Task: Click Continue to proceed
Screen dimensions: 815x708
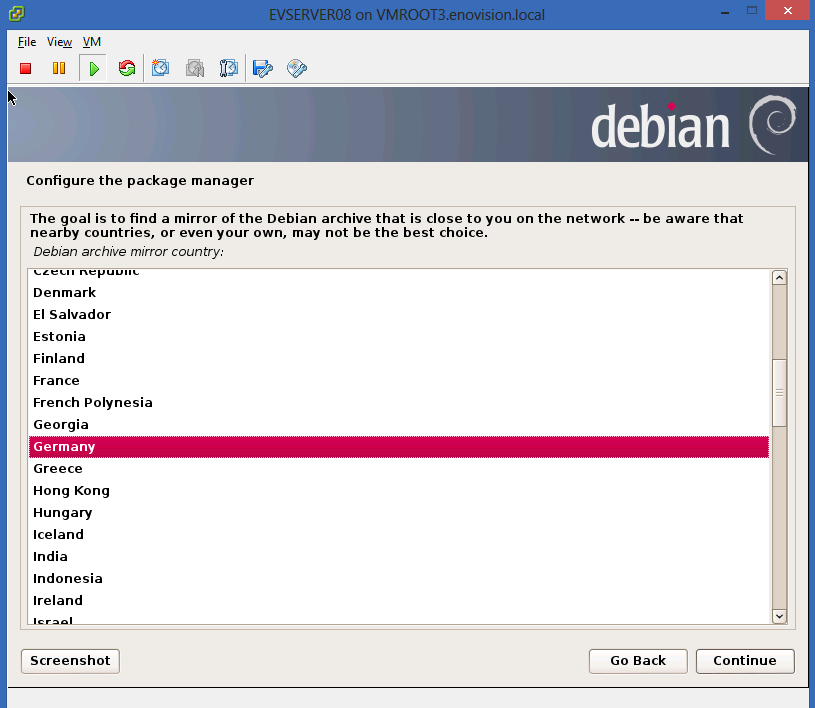Action: click(x=745, y=661)
